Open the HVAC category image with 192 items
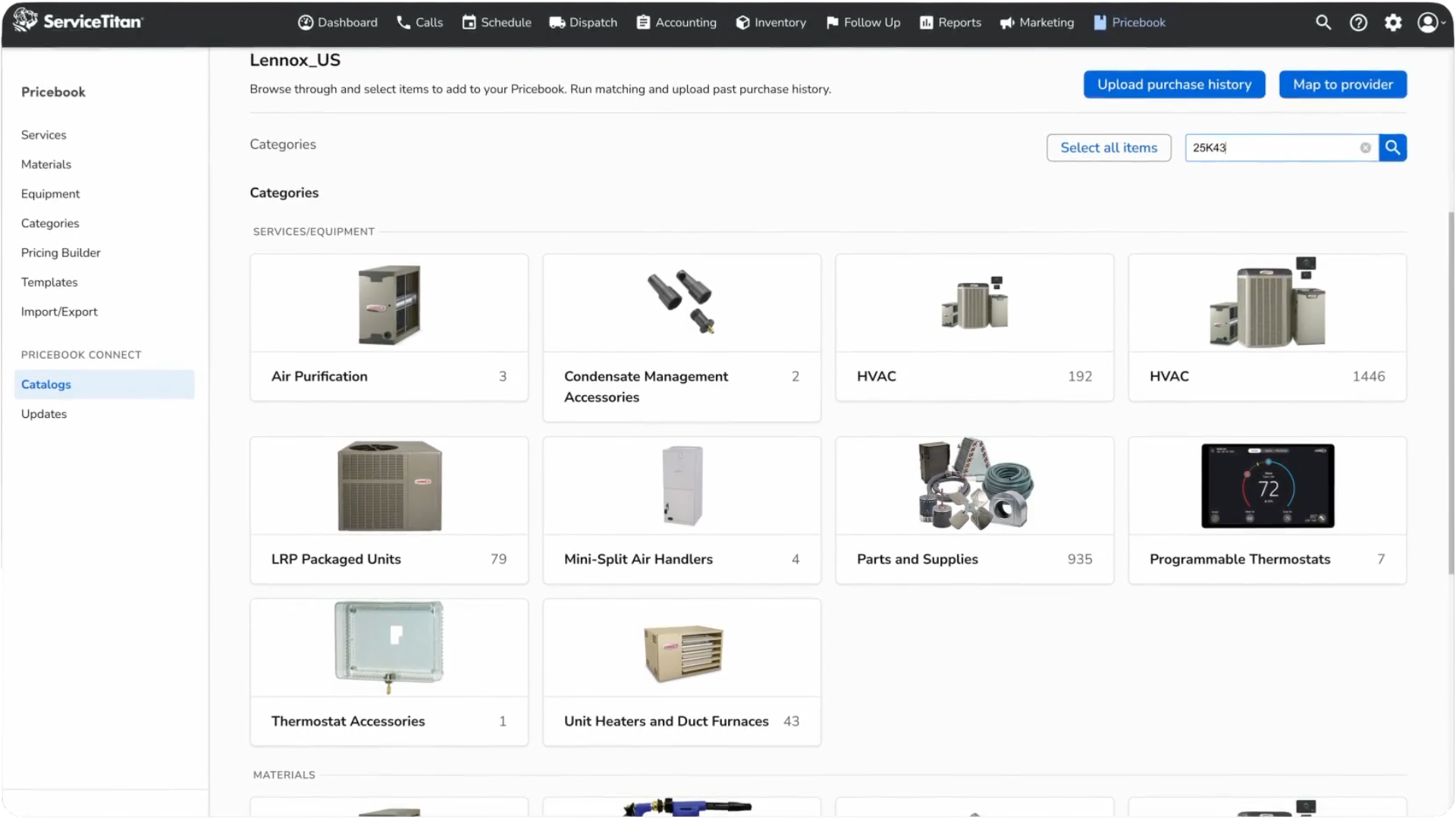The height and width of the screenshot is (819, 1456). (x=974, y=303)
